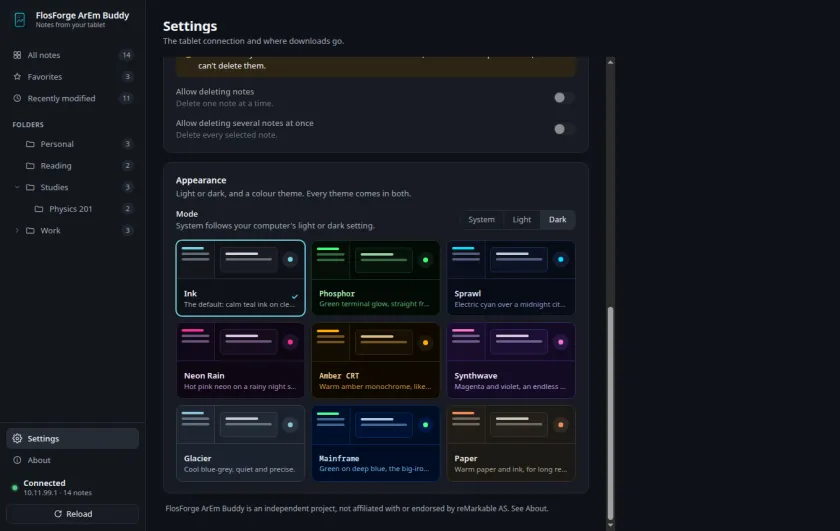The width and height of the screenshot is (840, 531).
Task: Choose the Synthwave colour theme
Action: (x=511, y=361)
